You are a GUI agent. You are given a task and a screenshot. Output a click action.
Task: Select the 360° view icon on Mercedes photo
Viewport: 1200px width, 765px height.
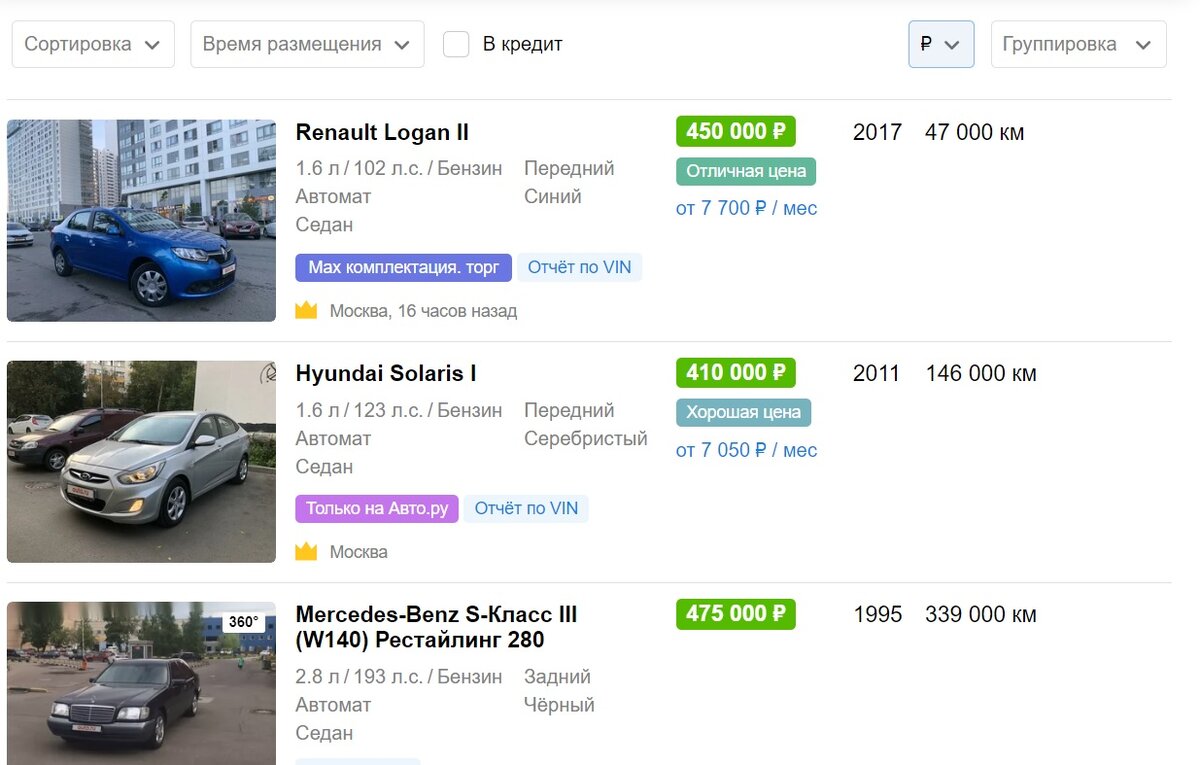pyautogui.click(x=245, y=620)
